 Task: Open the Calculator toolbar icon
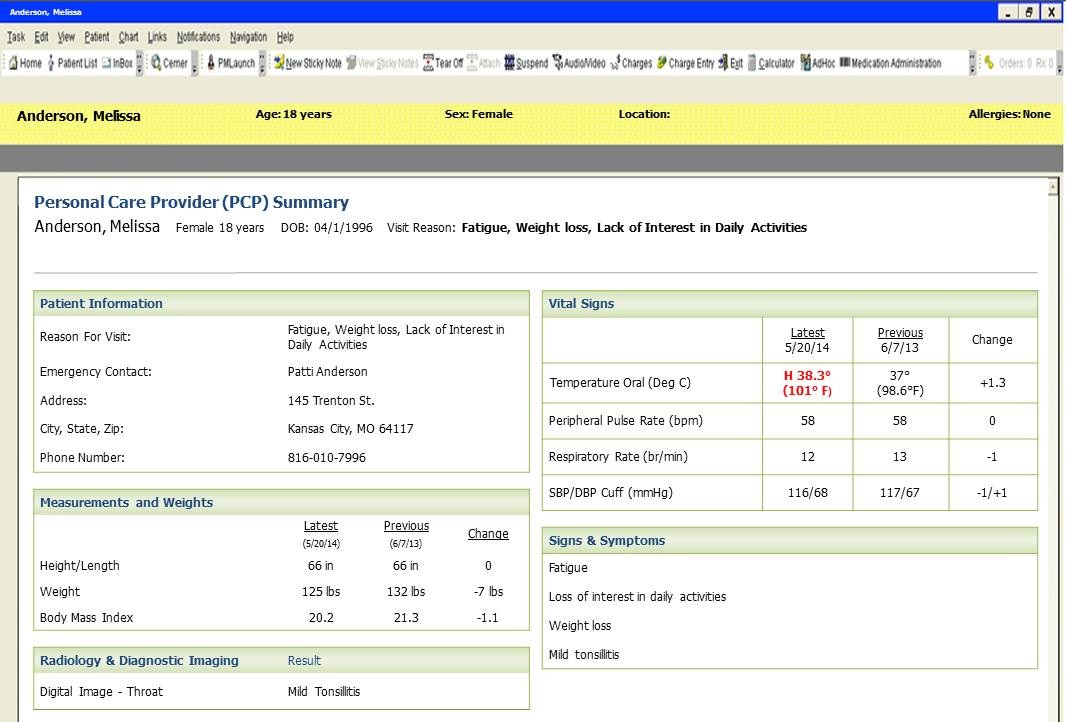coord(771,63)
